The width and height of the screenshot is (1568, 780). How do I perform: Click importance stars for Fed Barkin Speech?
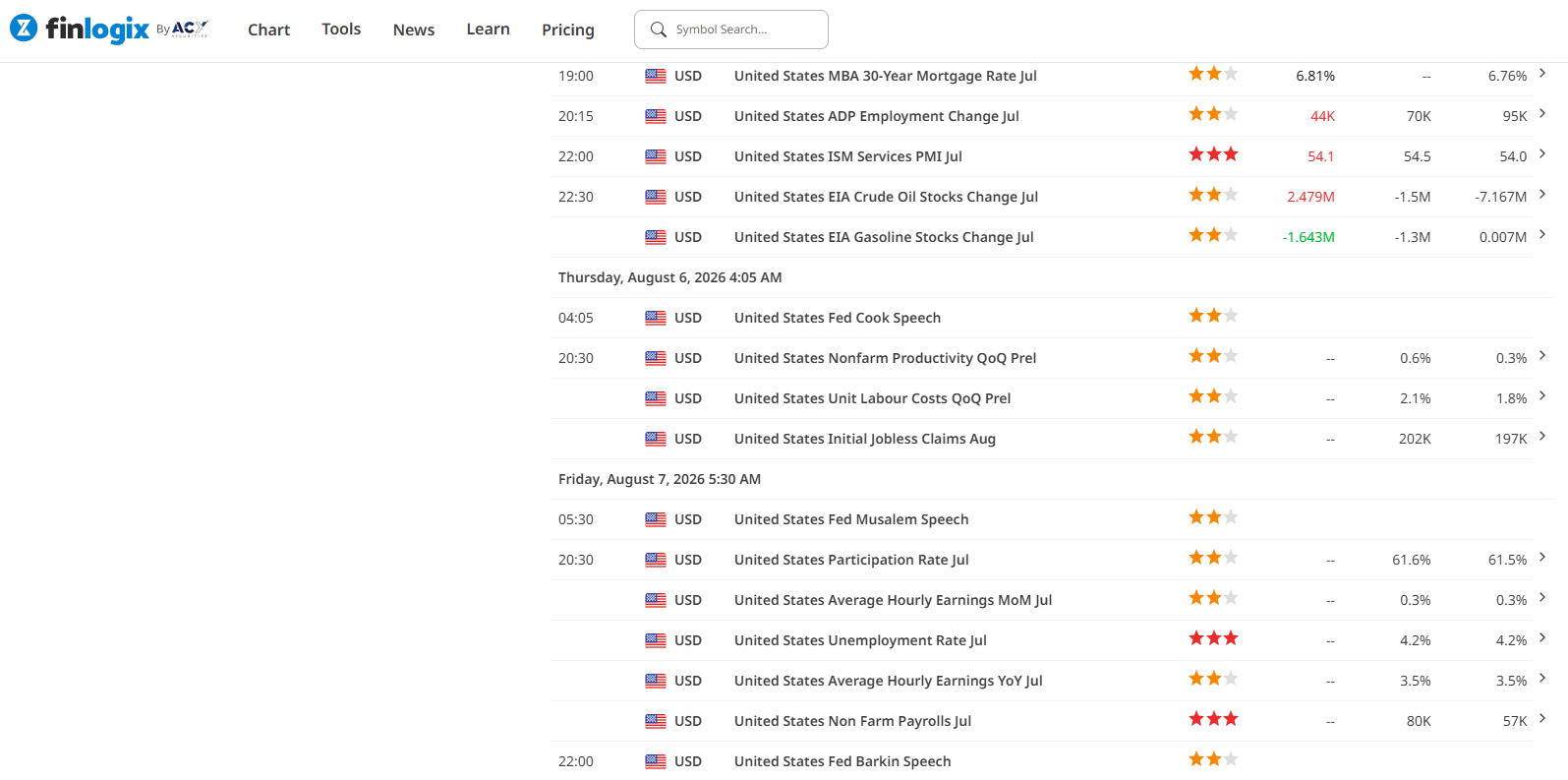coord(1214,759)
